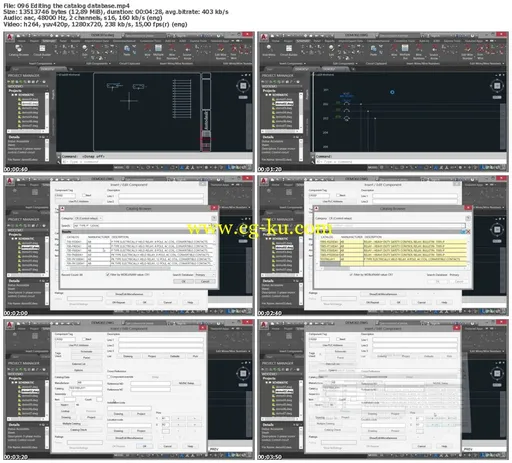512x463 pixels.
Task: Toggle Filter by WDBLKNAM checkbox in 00:02:00 frame
Action: click(108, 275)
